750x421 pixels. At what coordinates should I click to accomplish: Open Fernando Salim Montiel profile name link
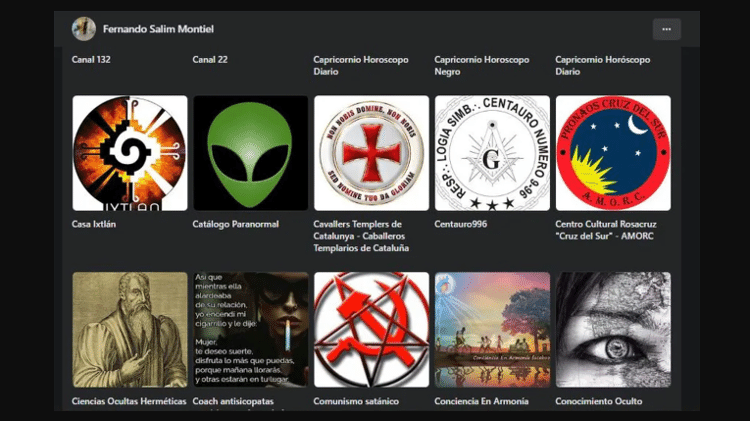coord(158,29)
